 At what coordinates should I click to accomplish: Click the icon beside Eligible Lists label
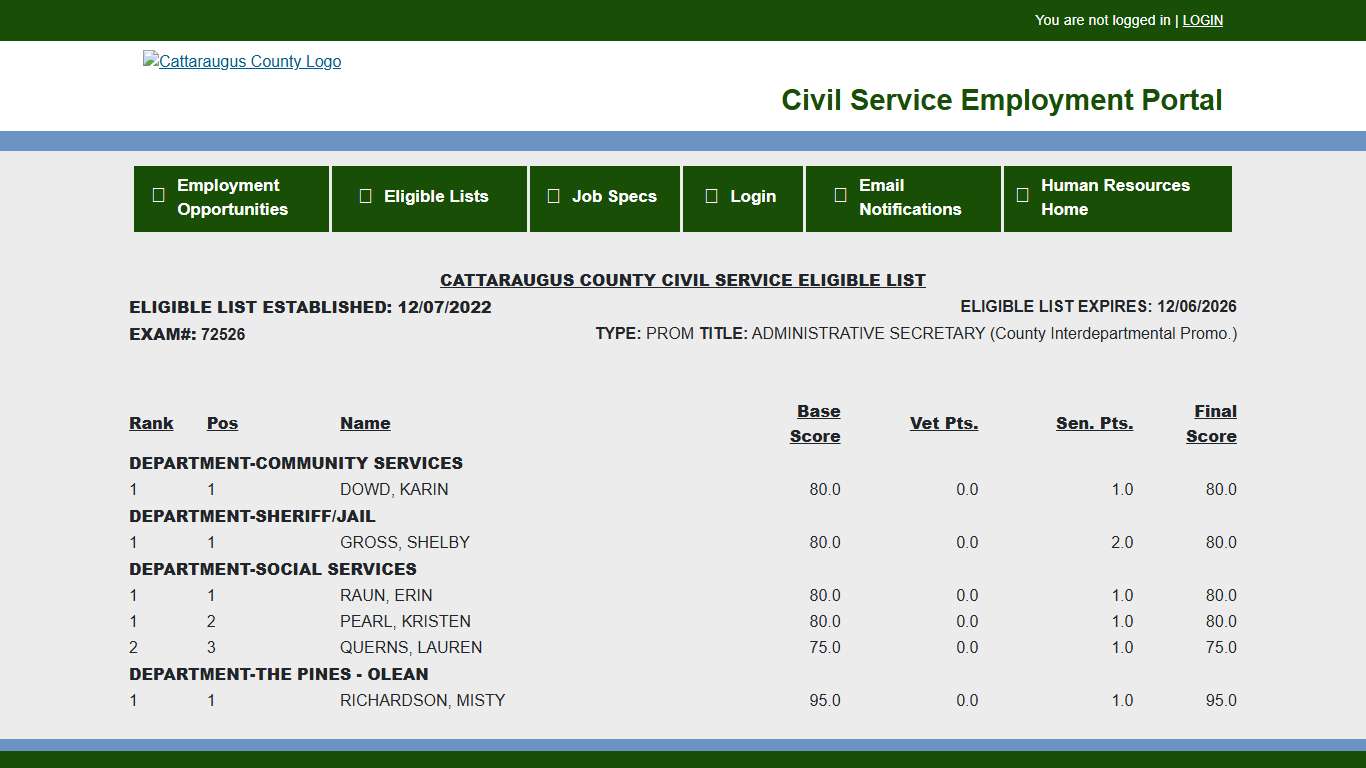[x=365, y=196]
